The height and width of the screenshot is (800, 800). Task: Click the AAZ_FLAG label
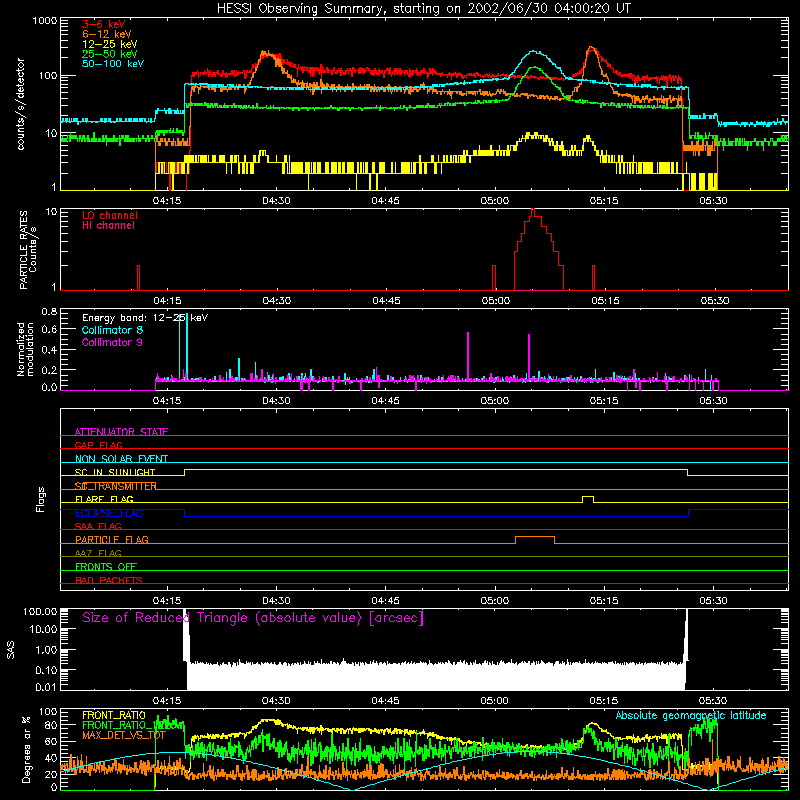click(x=98, y=553)
